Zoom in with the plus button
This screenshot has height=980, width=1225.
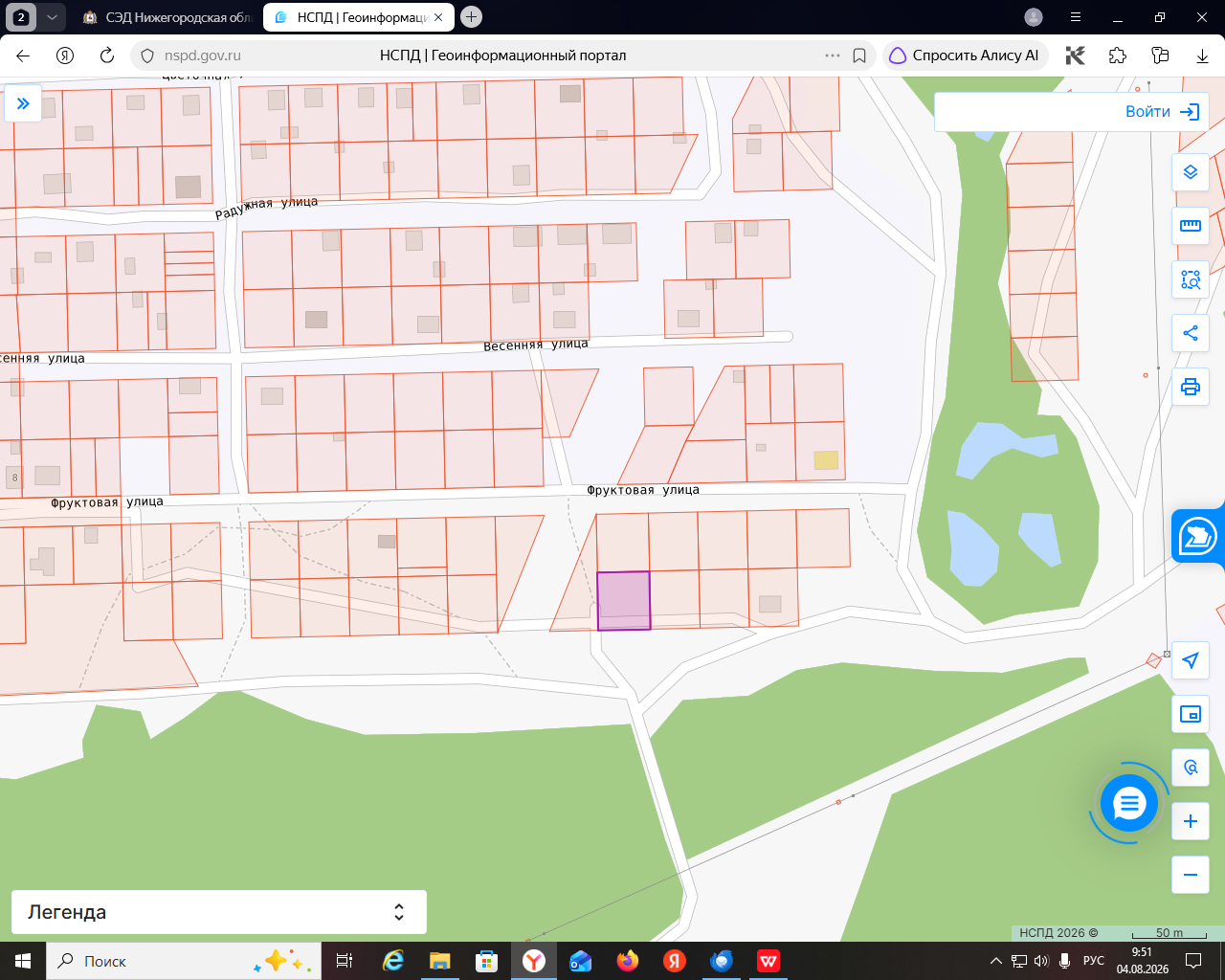[1191, 821]
